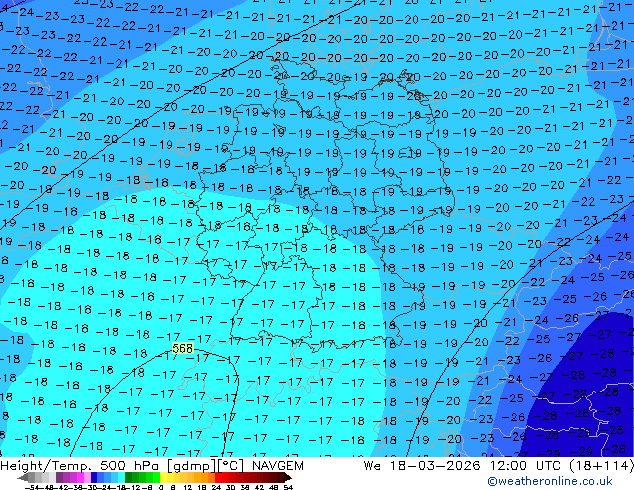
Task: Click the dark green -12 legend swatch
Action: point(129,478)
